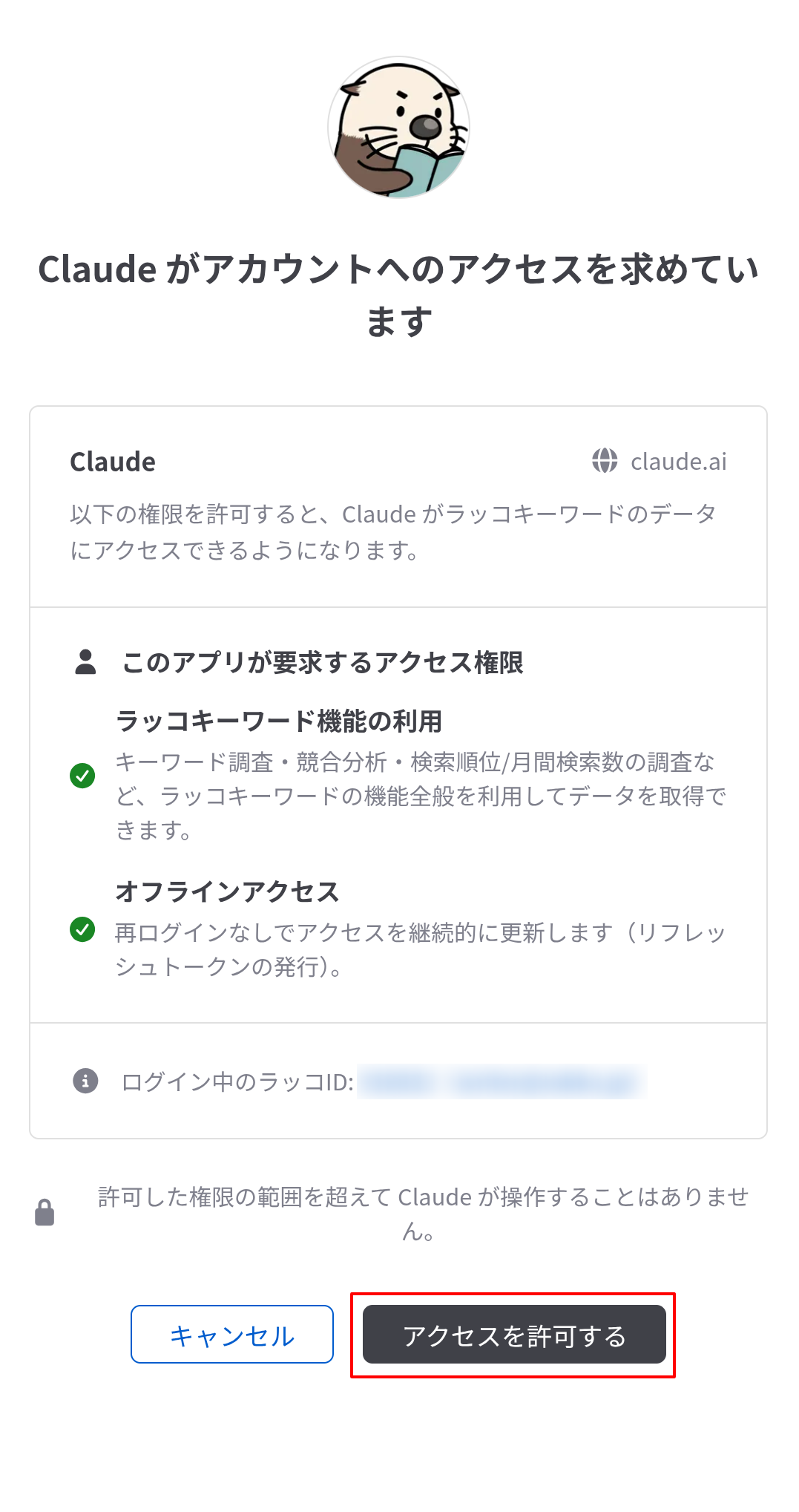Click the refresh token description text
The width and height of the screenshot is (799, 1512).
click(420, 949)
